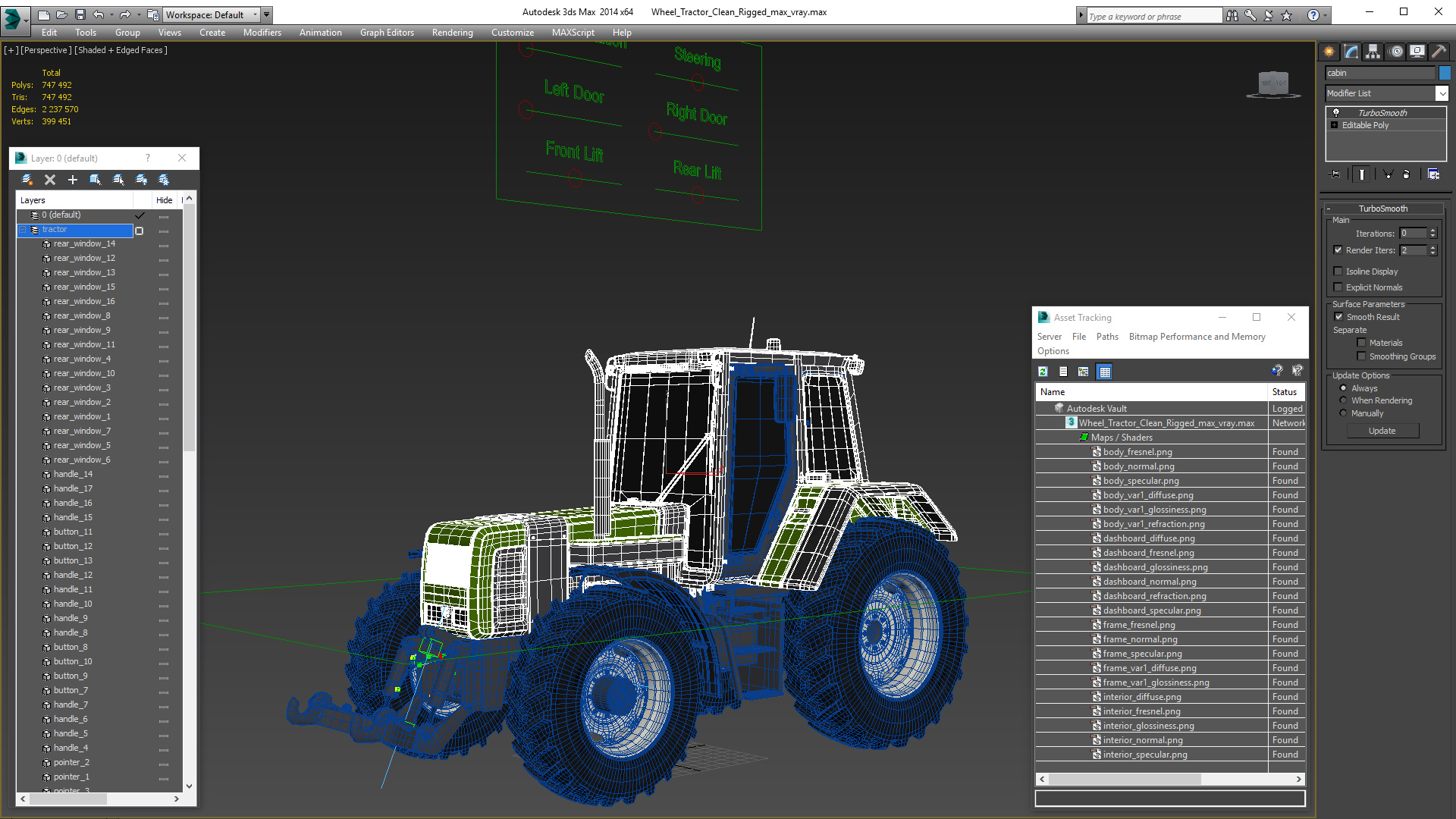Toggle Show End Result icon in modifier stack
The image size is (1456, 819).
coord(1362,174)
